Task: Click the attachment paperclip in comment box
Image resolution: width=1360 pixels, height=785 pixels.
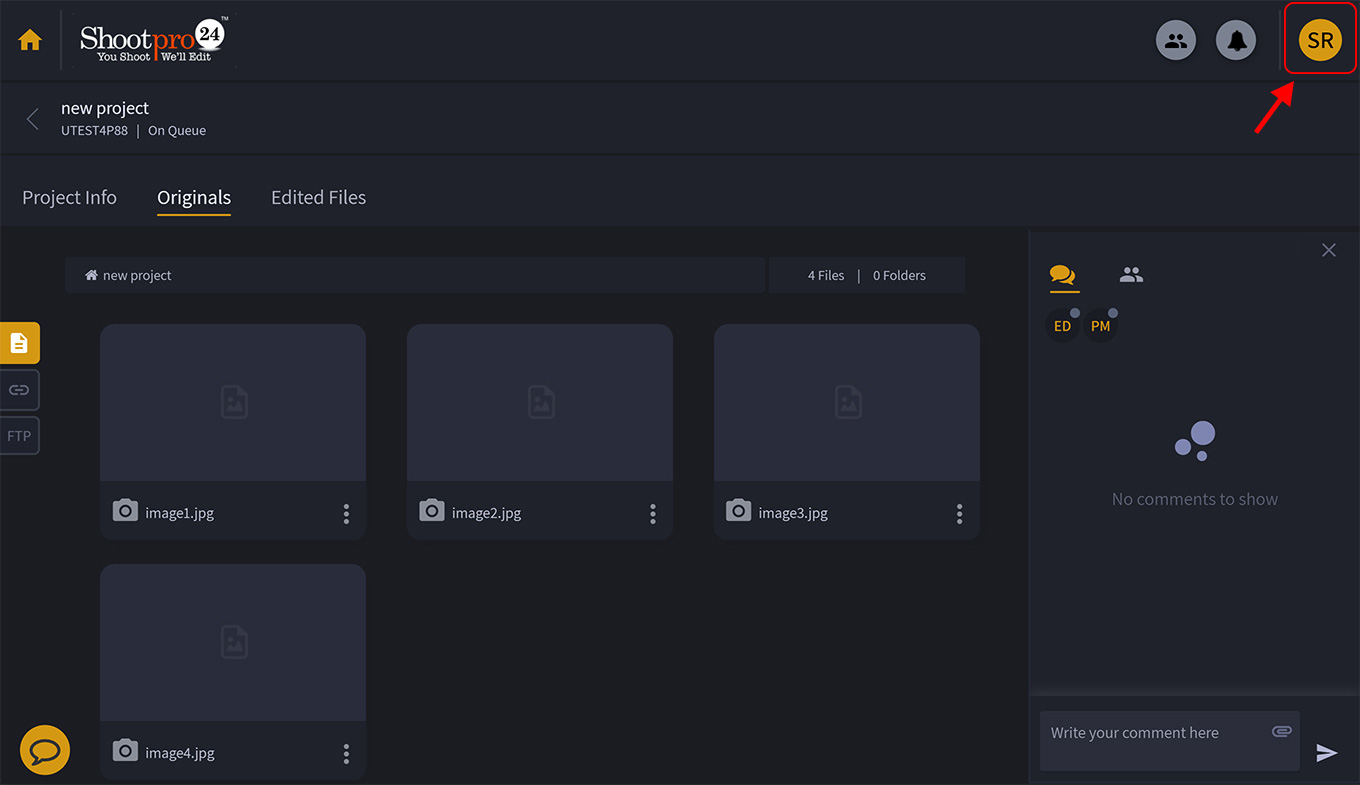Action: point(1281,732)
